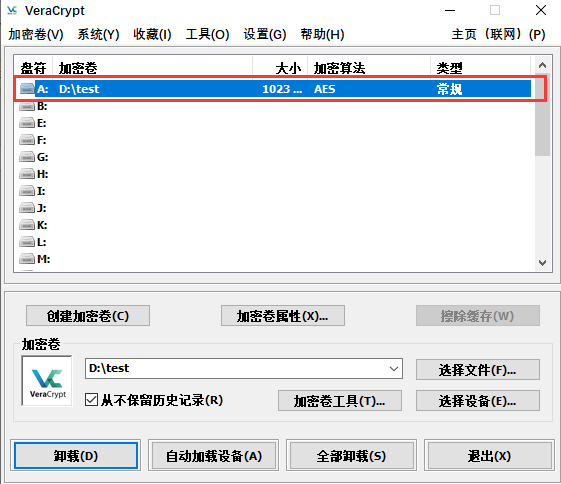Open the 加密卷(V) menu
The width and height of the screenshot is (561, 484).
point(36,34)
